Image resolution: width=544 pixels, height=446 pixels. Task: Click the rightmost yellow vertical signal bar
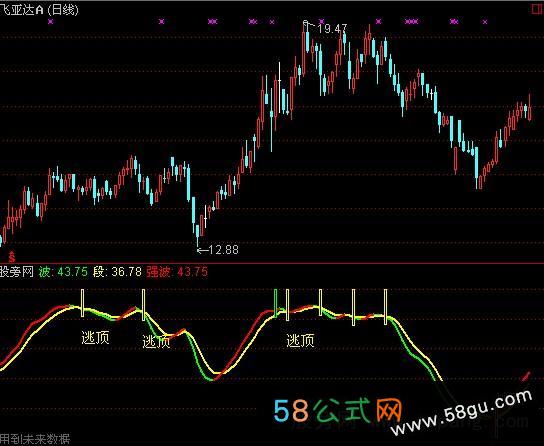[385, 307]
